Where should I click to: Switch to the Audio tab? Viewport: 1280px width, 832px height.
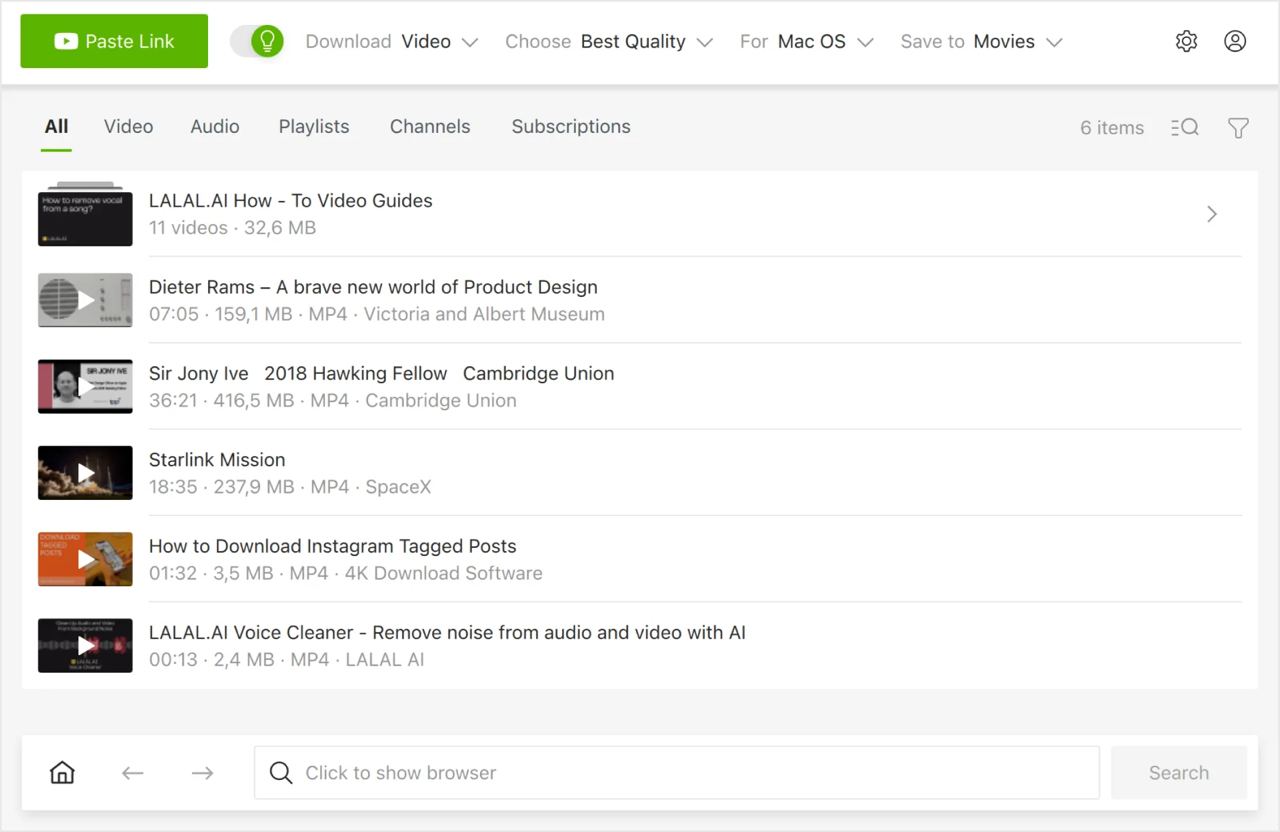click(x=214, y=126)
